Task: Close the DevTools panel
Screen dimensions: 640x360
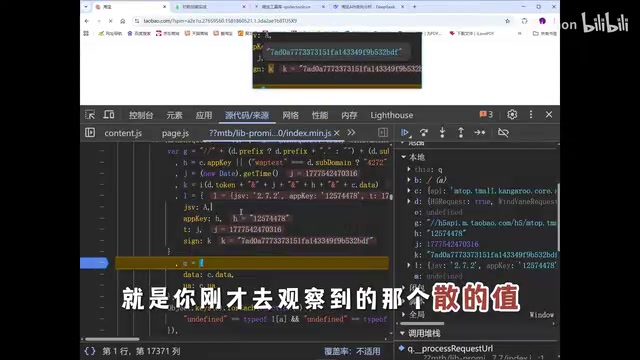Action: pos(549,115)
